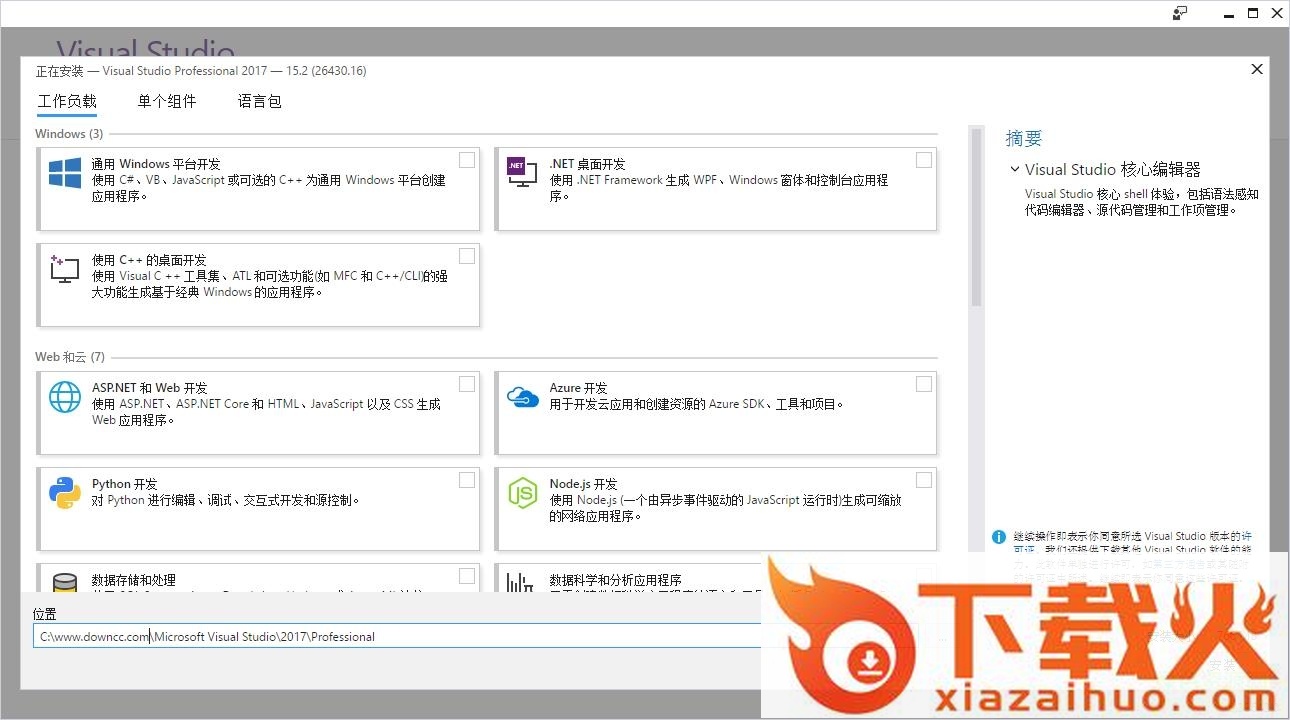The image size is (1290, 720).
Task: Click the Node.js hexagon icon
Action: click(522, 493)
